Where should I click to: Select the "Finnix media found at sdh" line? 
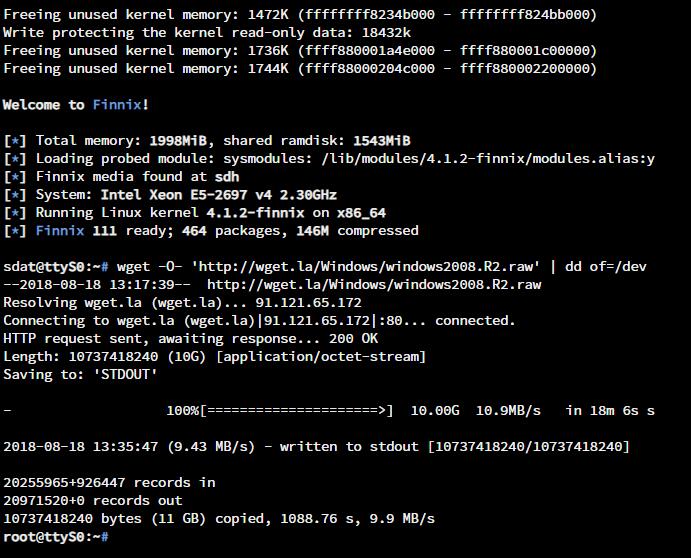121,177
